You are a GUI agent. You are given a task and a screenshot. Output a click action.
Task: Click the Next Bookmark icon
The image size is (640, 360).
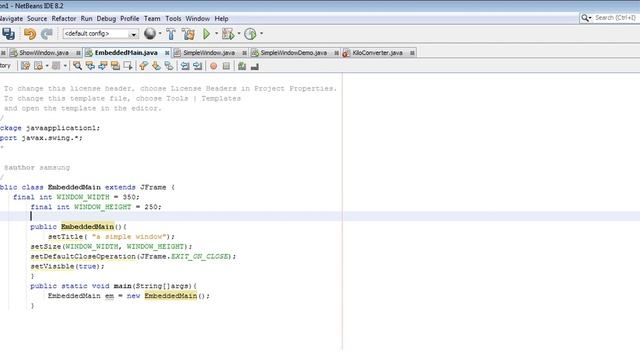(156, 66)
